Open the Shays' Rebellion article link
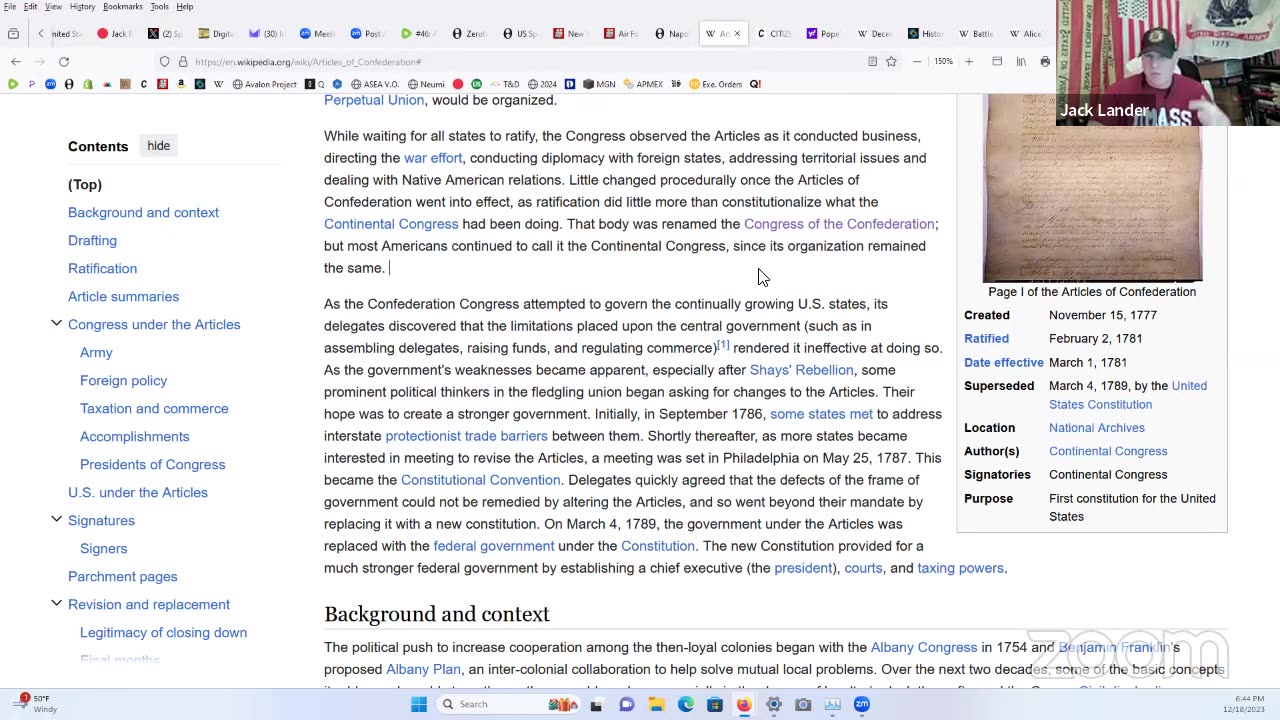Image resolution: width=1280 pixels, height=720 pixels. [x=802, y=370]
